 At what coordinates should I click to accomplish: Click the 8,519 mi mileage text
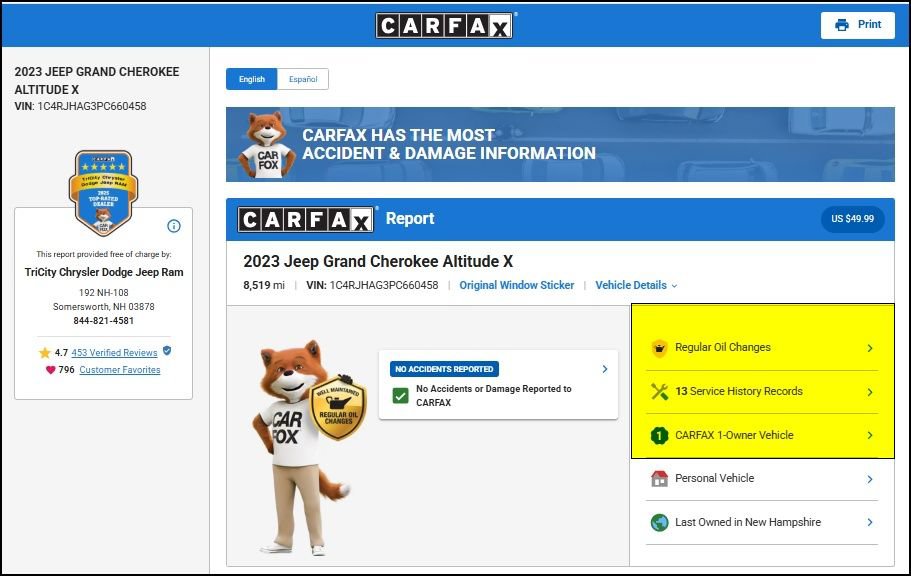264,285
